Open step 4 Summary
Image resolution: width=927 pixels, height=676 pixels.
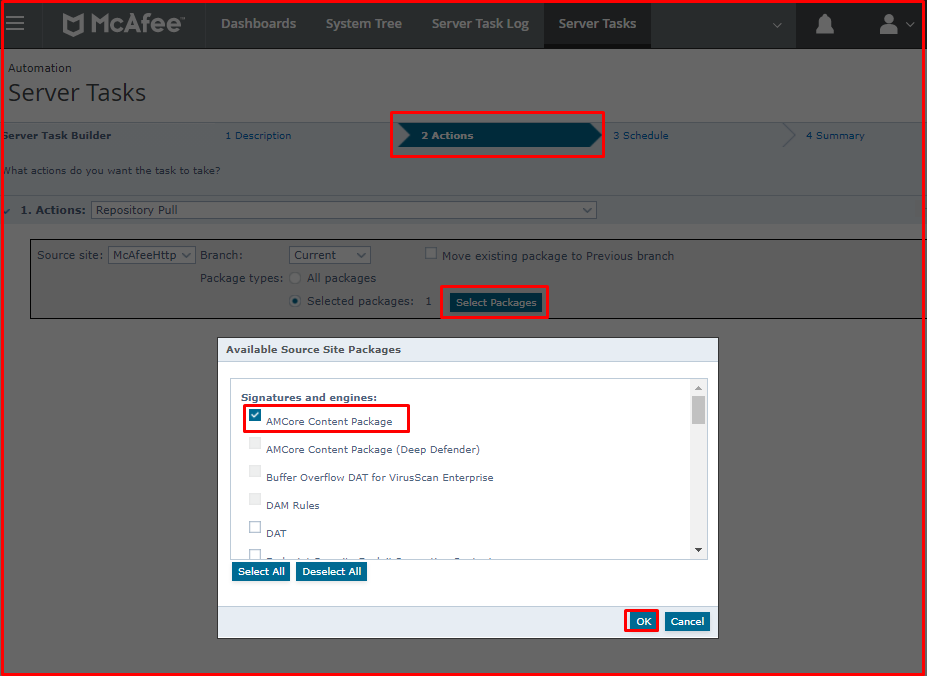pos(835,135)
